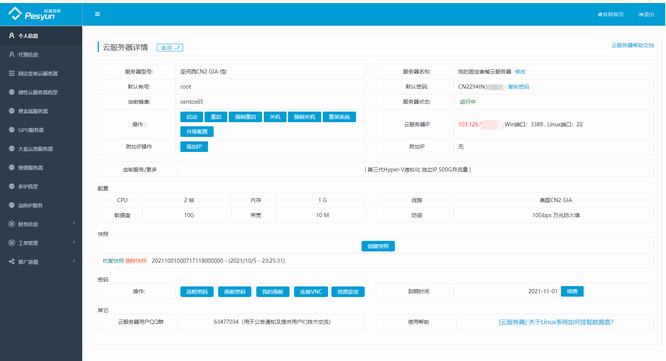
Task: Click the 面板密码 button
Action: click(234, 292)
